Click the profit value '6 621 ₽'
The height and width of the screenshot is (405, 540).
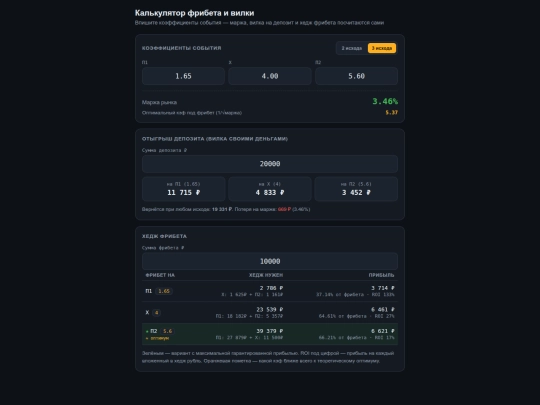coord(383,331)
